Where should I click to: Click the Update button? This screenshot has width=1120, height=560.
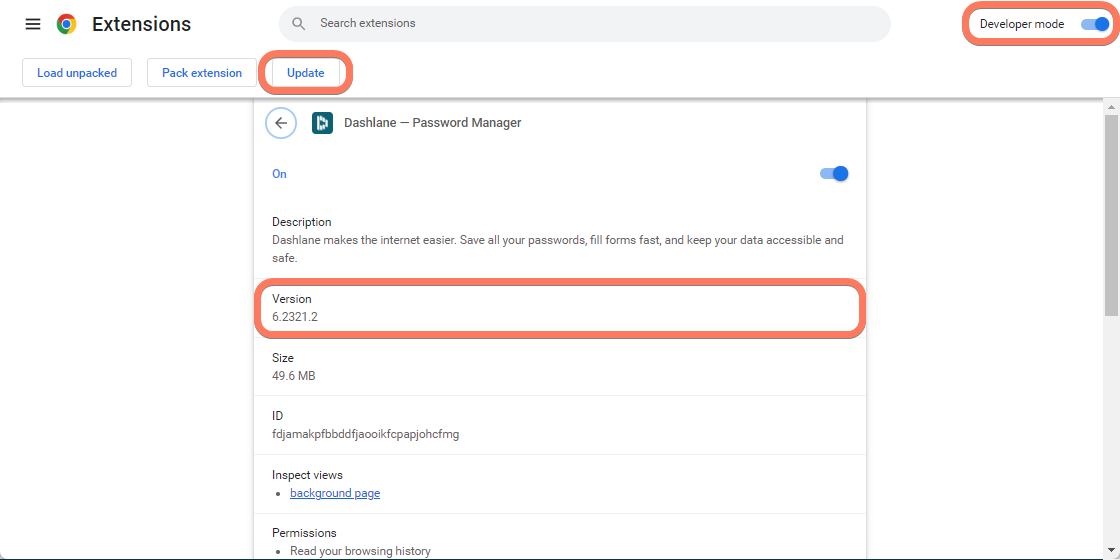306,73
